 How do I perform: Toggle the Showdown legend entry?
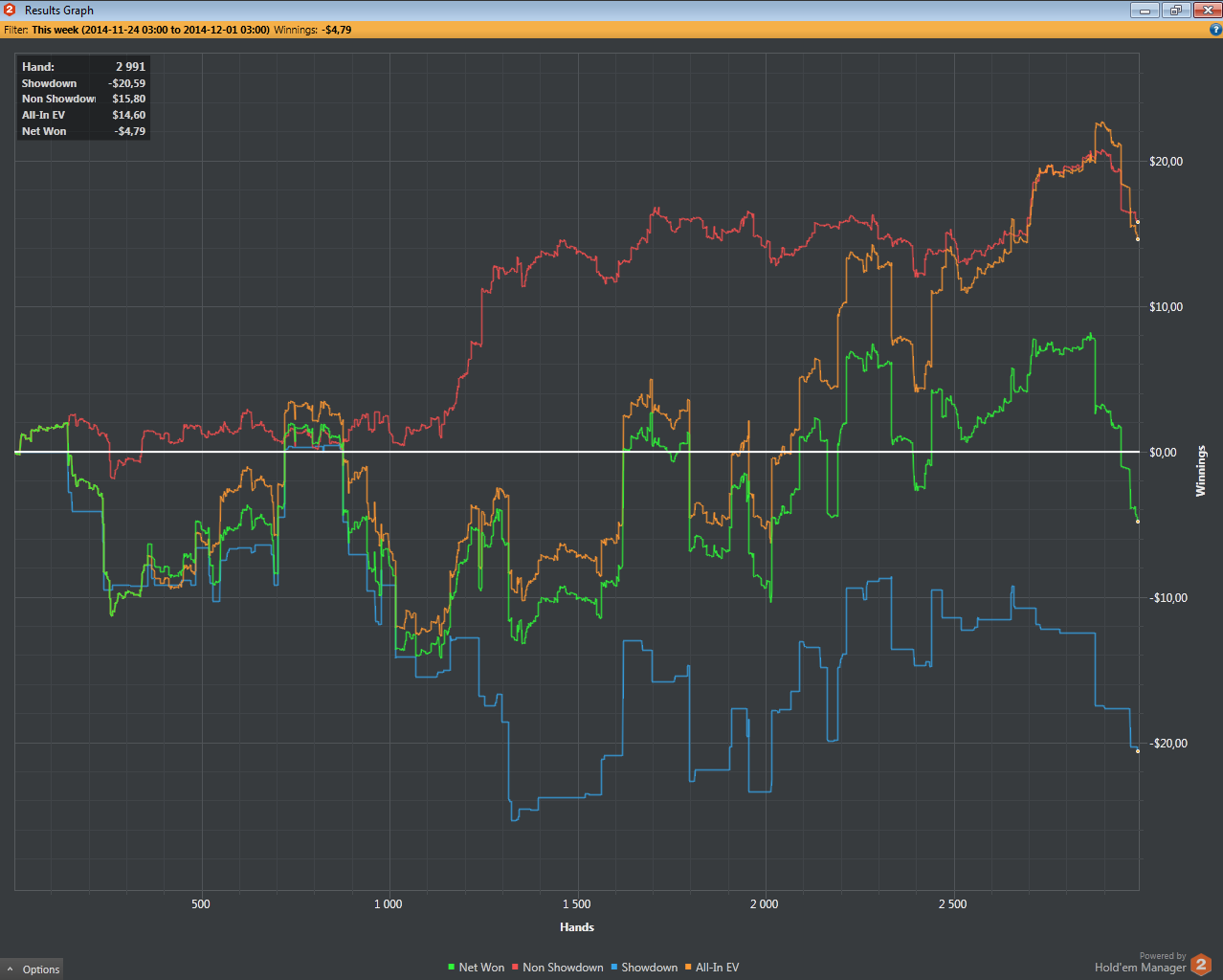point(644,968)
